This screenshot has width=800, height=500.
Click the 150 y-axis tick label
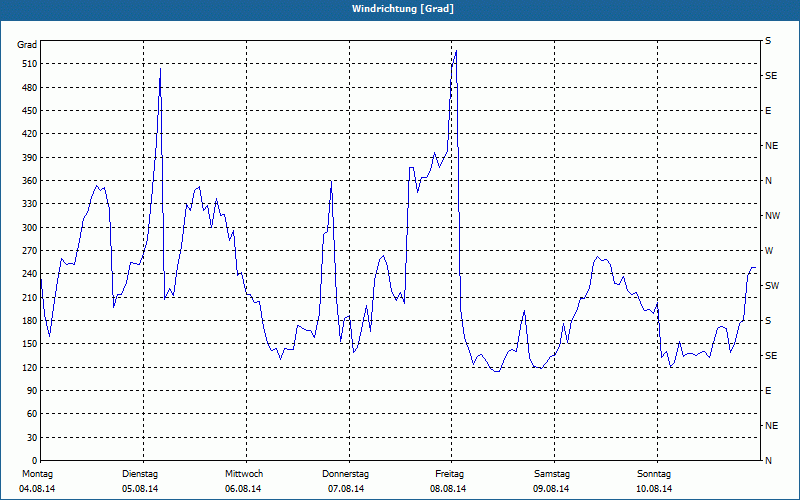point(30,344)
